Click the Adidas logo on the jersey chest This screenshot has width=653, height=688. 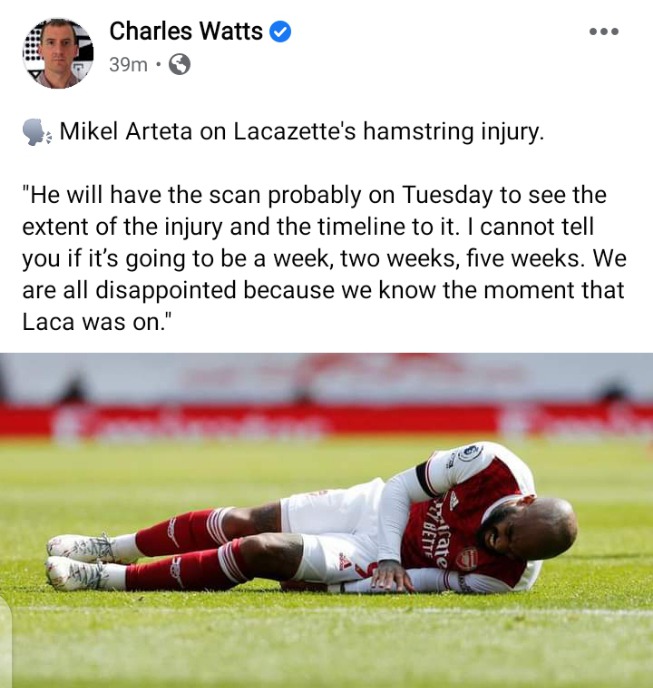pos(452,501)
